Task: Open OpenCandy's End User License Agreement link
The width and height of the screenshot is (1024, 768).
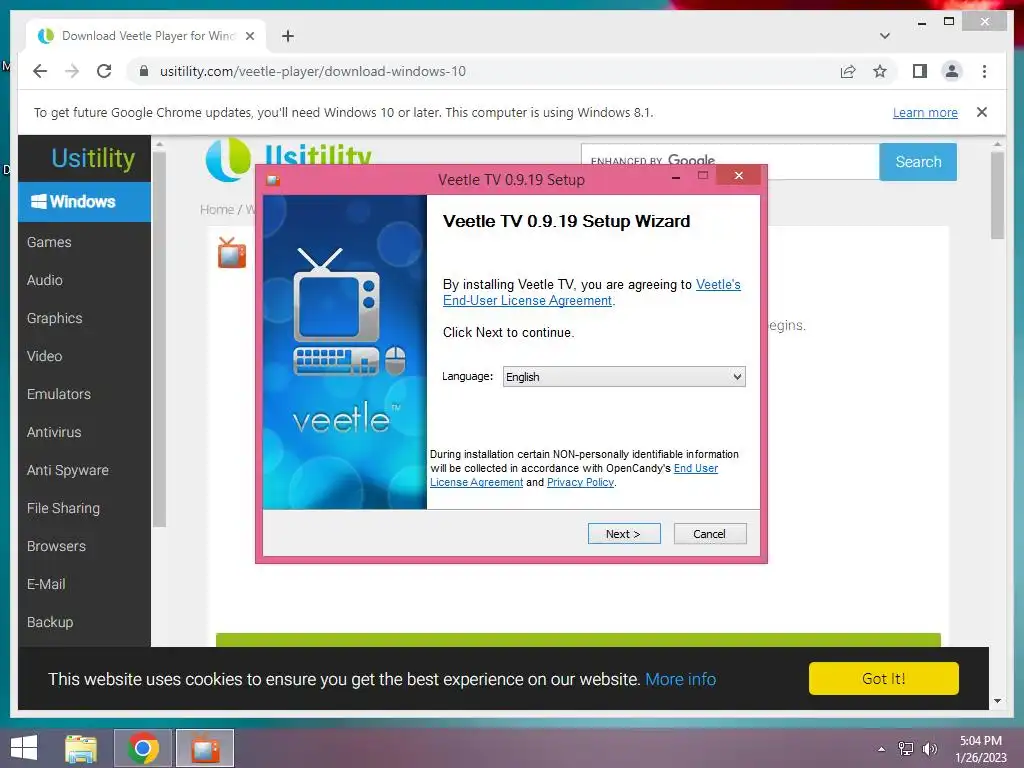Action: [573, 475]
